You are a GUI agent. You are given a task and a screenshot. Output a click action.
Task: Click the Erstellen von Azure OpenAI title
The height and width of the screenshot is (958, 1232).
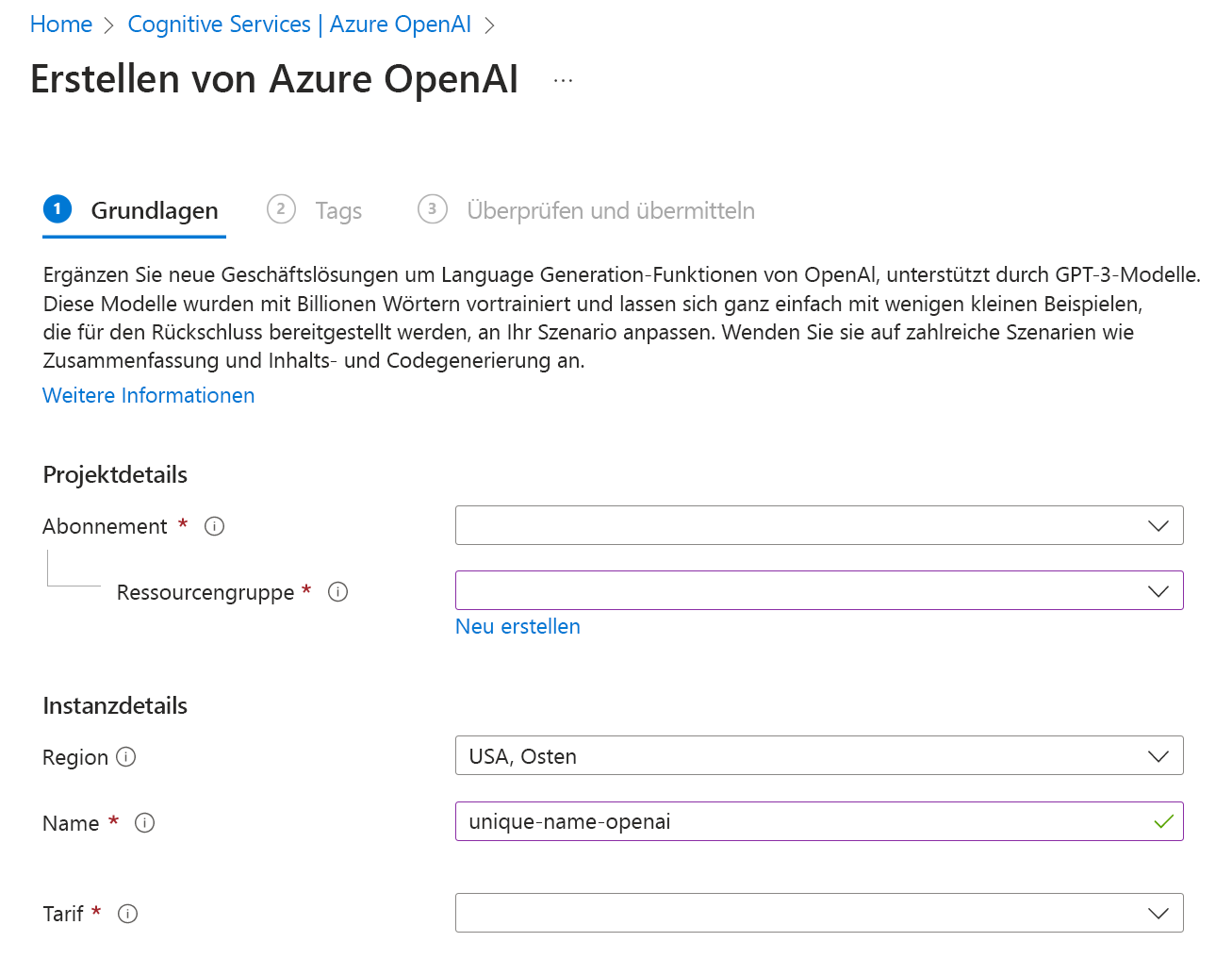(x=274, y=79)
